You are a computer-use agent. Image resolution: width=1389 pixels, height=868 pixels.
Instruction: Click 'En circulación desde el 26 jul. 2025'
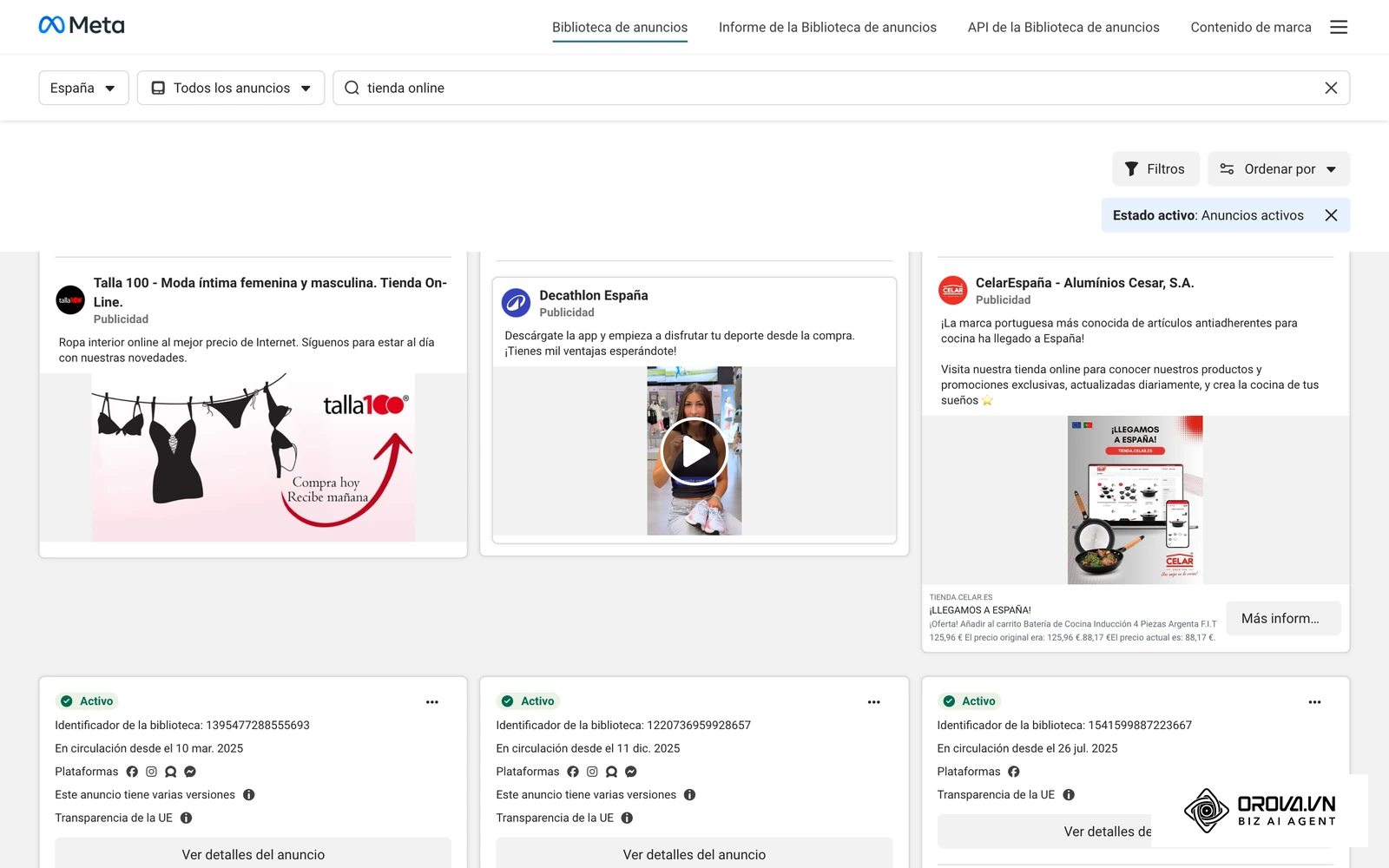(1027, 748)
